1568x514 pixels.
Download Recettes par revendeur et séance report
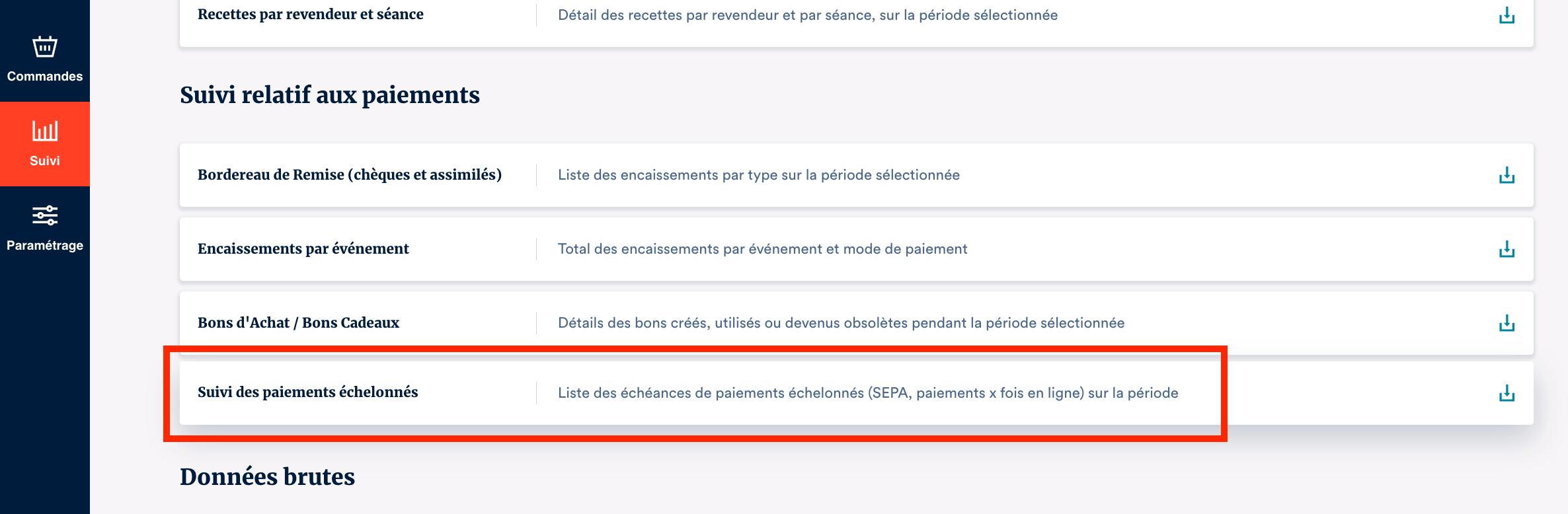coord(1507,15)
